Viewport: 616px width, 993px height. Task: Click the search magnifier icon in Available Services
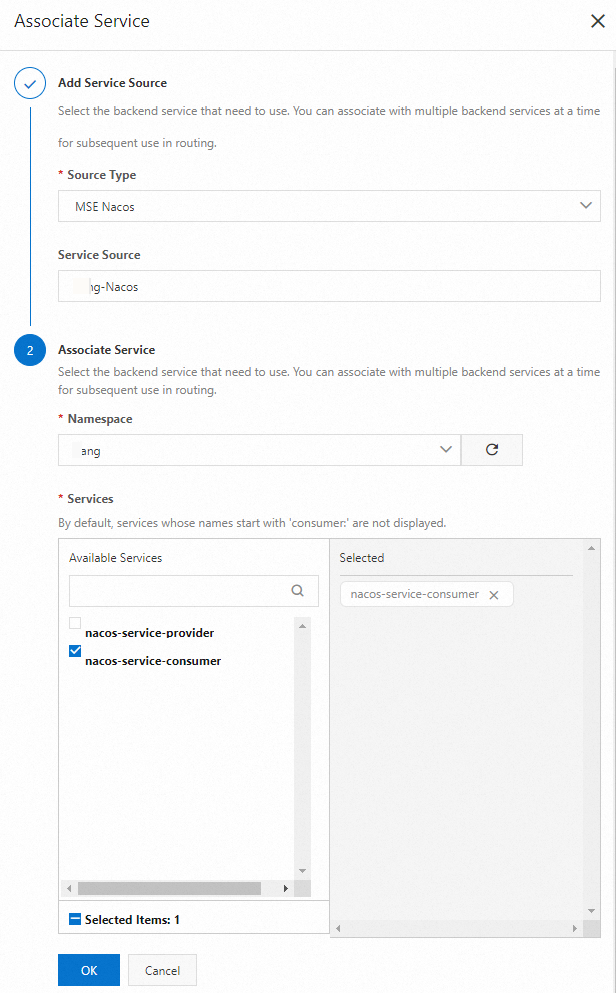(x=297, y=590)
